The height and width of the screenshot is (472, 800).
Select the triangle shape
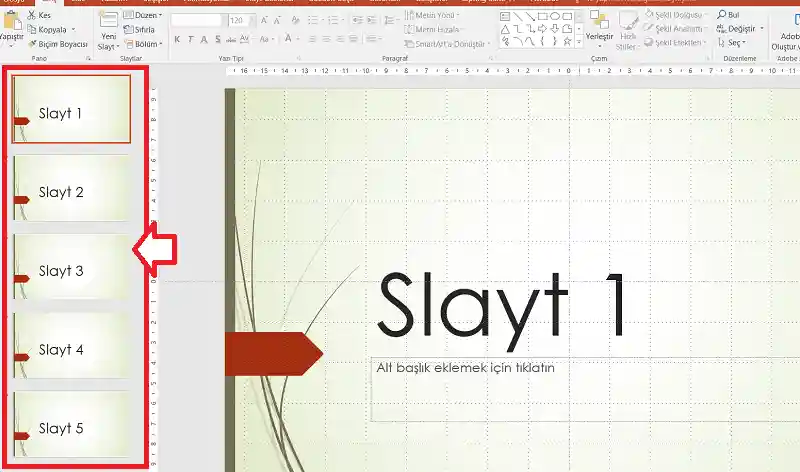[505, 29]
